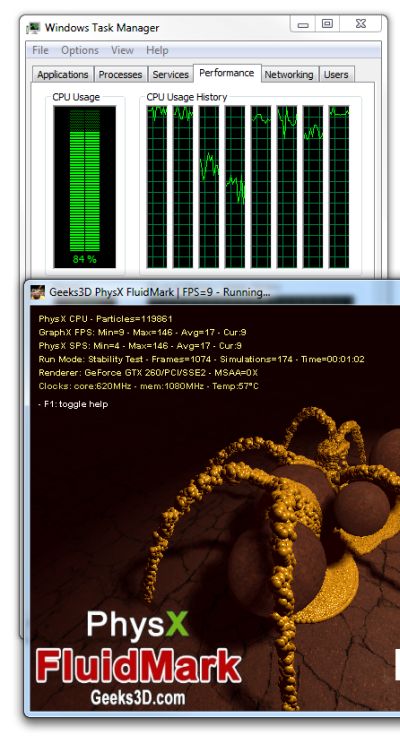The height and width of the screenshot is (744, 400).
Task: Click the 'CPU Usage History' group label
Action: (187, 97)
